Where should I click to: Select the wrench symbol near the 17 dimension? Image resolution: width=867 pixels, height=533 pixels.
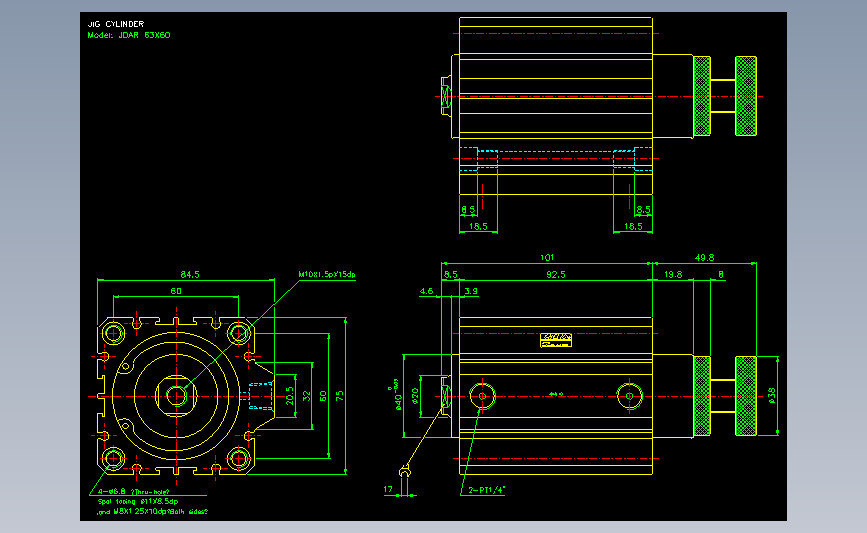pos(405,472)
